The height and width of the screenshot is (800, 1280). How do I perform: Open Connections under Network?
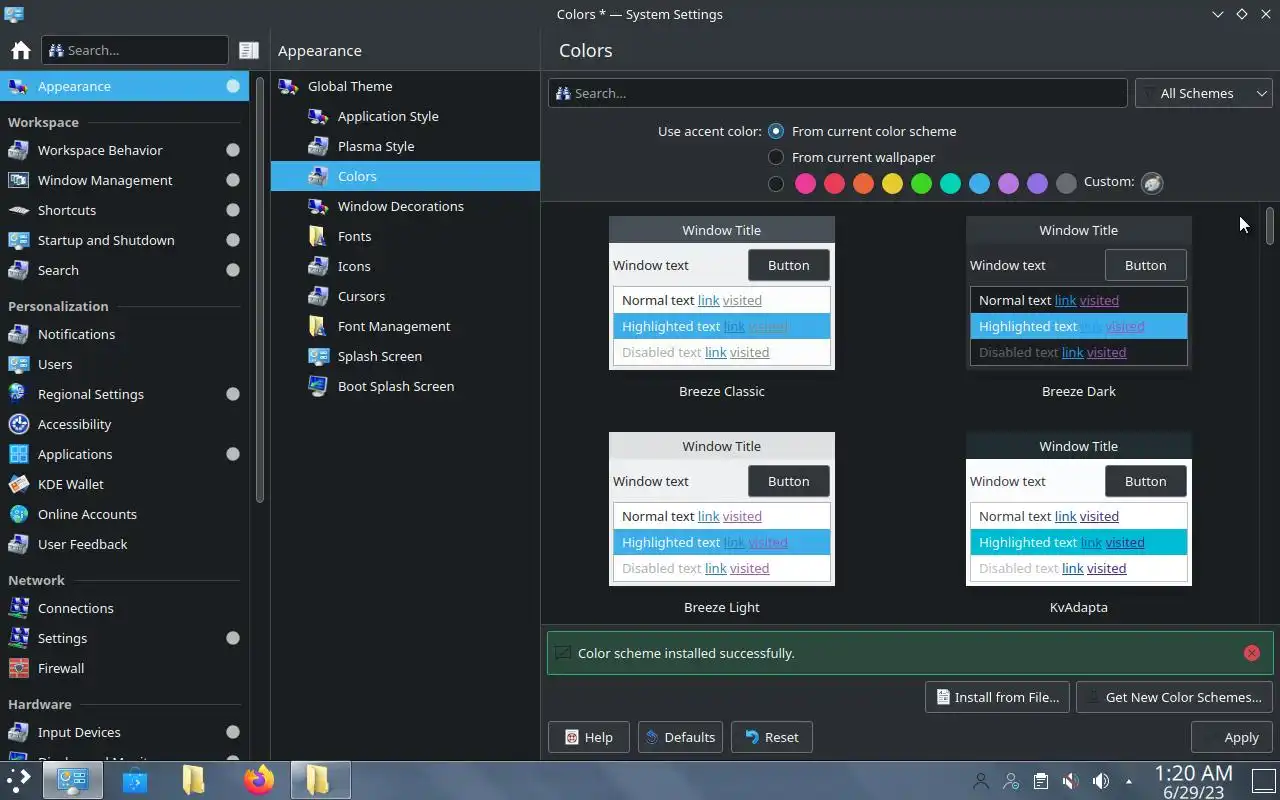tap(125, 608)
